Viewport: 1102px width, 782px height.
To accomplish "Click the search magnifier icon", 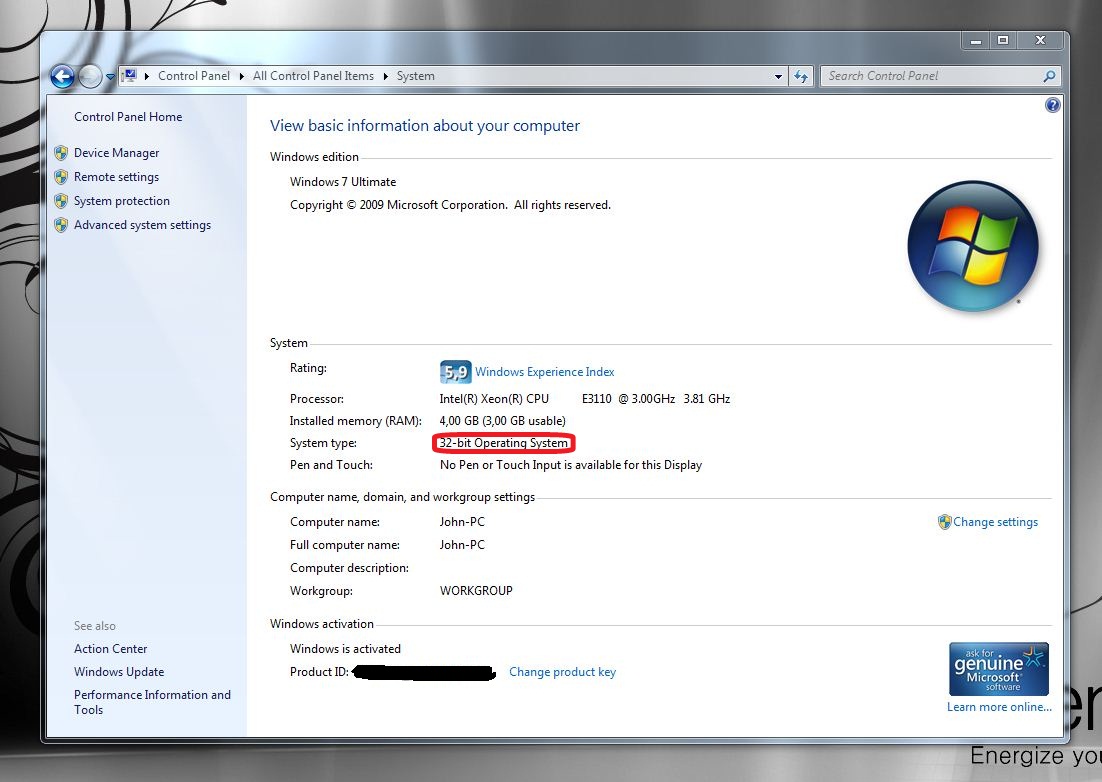I will 1049,76.
